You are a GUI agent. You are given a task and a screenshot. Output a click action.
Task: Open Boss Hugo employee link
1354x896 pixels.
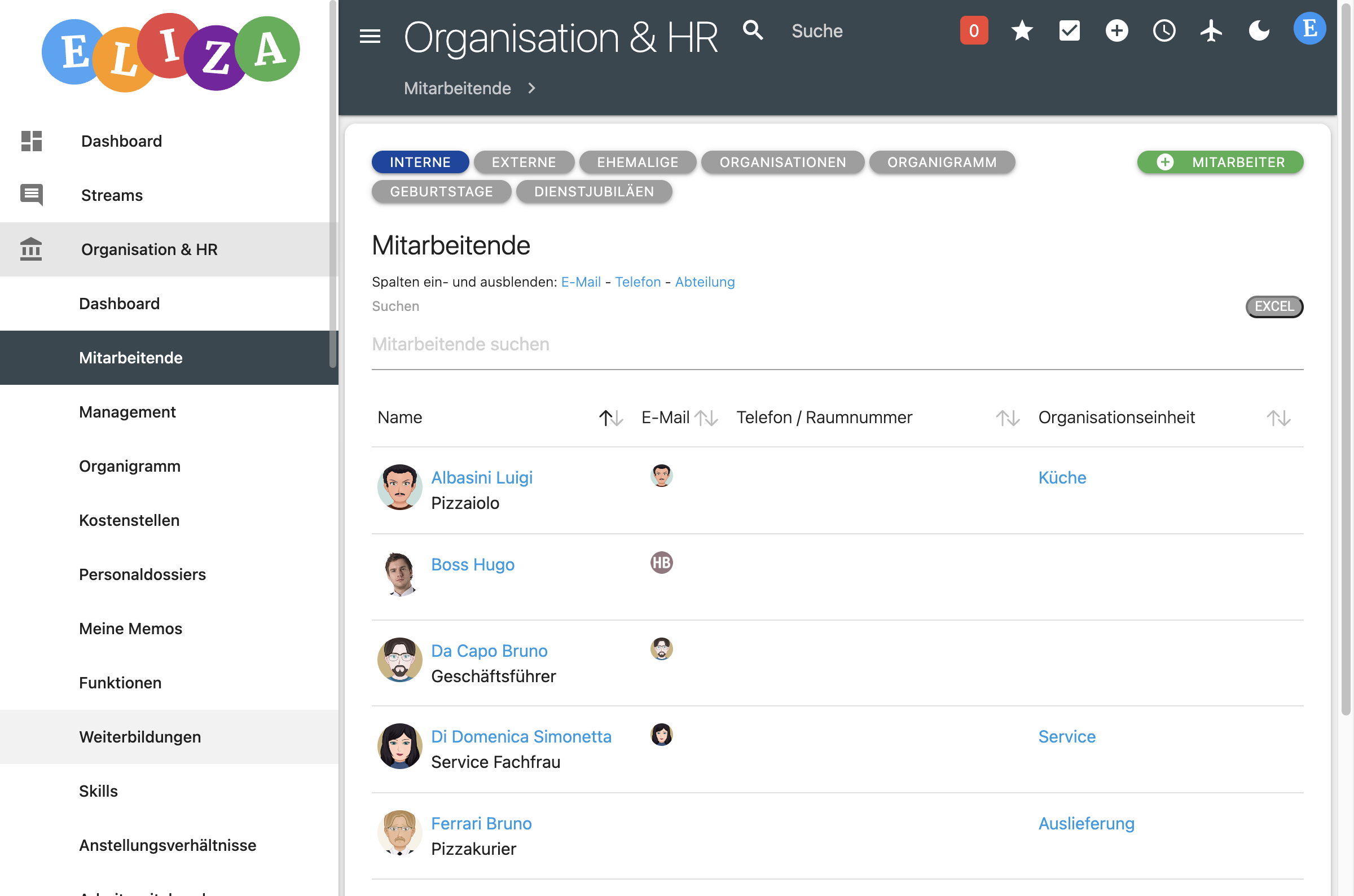pyautogui.click(x=472, y=565)
